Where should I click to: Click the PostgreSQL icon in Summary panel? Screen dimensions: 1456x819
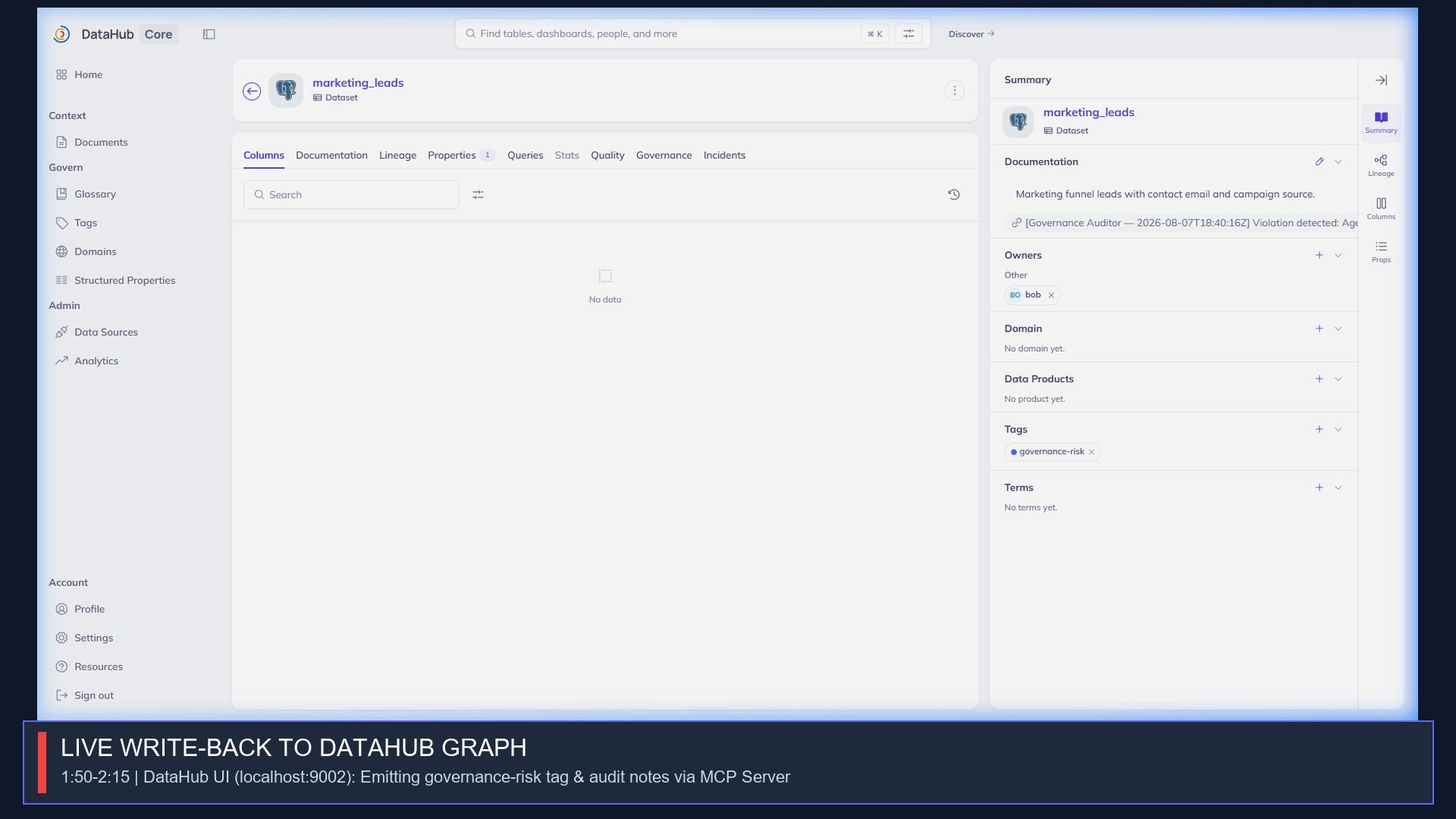pyautogui.click(x=1018, y=121)
